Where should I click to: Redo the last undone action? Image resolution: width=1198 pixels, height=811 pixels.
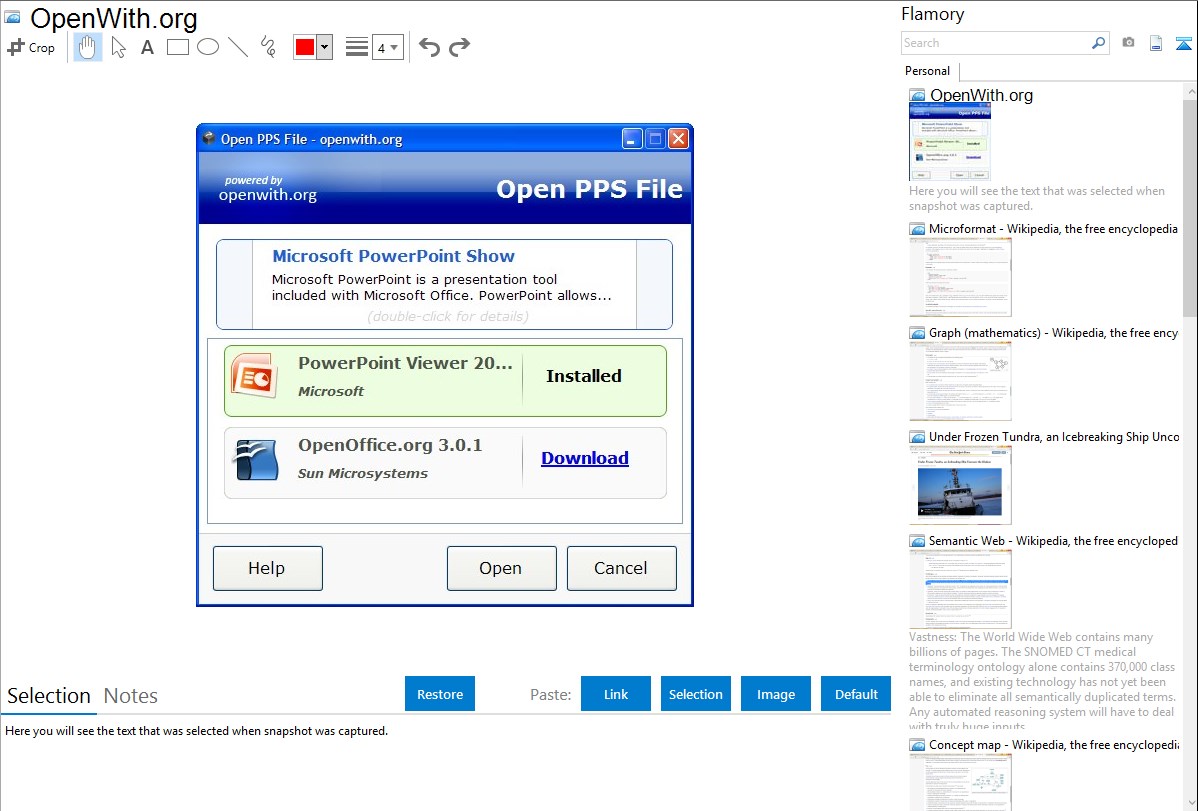[x=459, y=47]
